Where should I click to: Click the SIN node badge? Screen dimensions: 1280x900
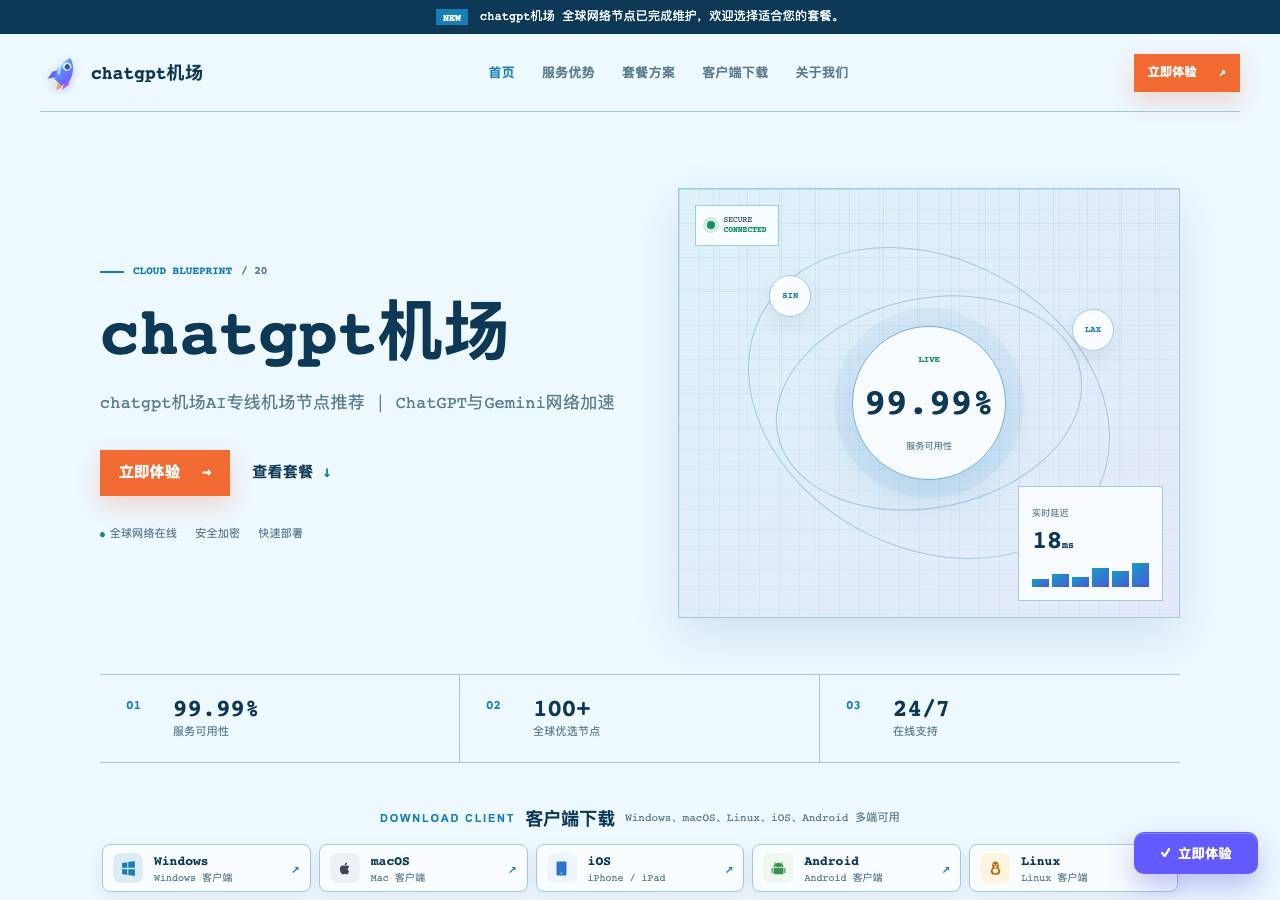click(x=790, y=296)
